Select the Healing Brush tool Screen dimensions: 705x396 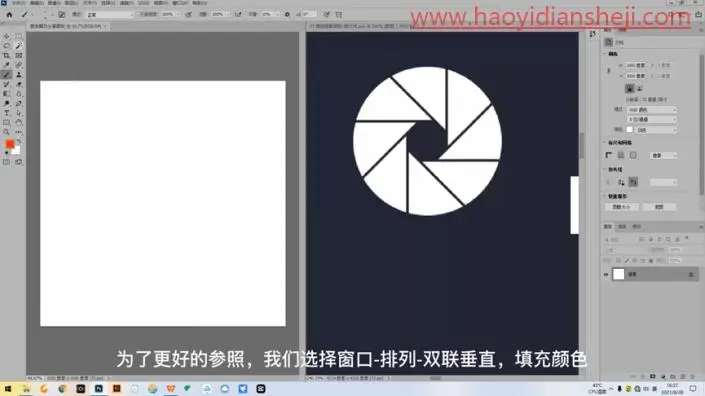pos(19,65)
